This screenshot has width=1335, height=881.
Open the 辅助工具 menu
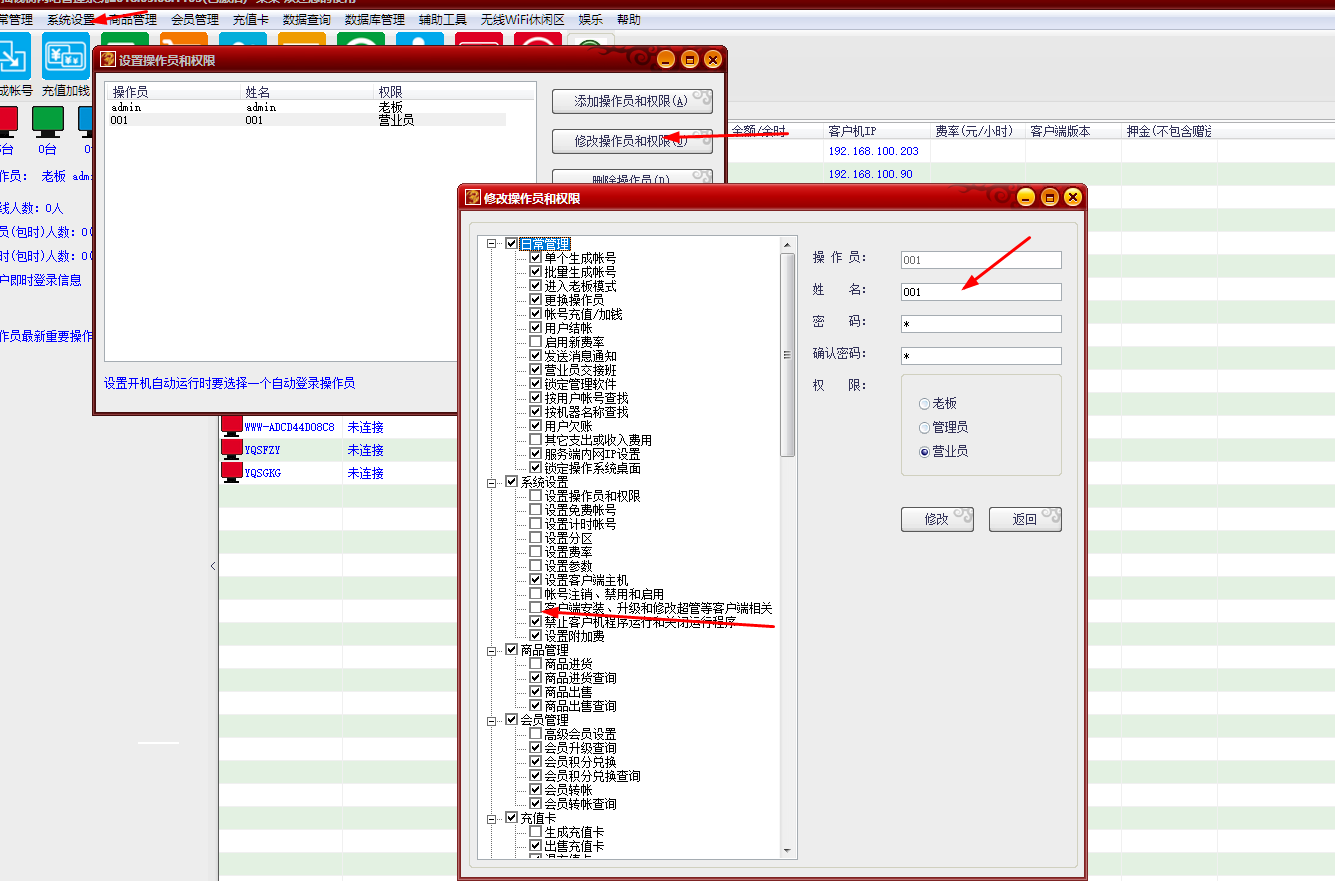pos(443,19)
